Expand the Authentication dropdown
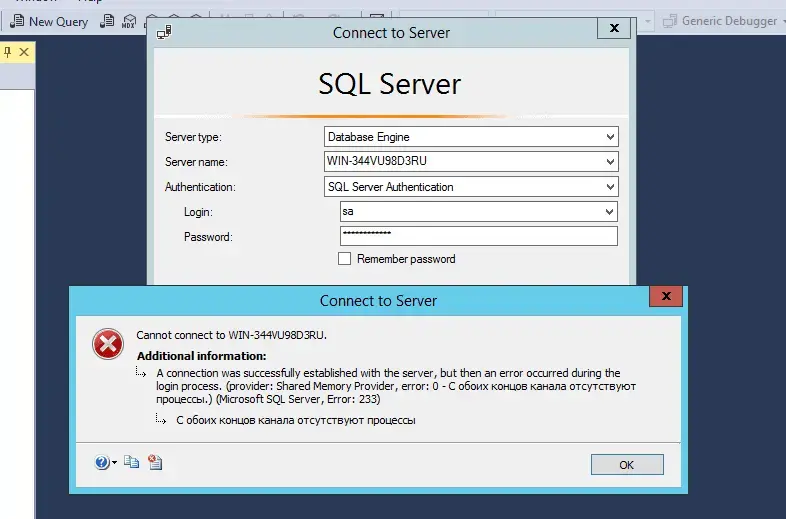This screenshot has width=786, height=519. click(610, 187)
